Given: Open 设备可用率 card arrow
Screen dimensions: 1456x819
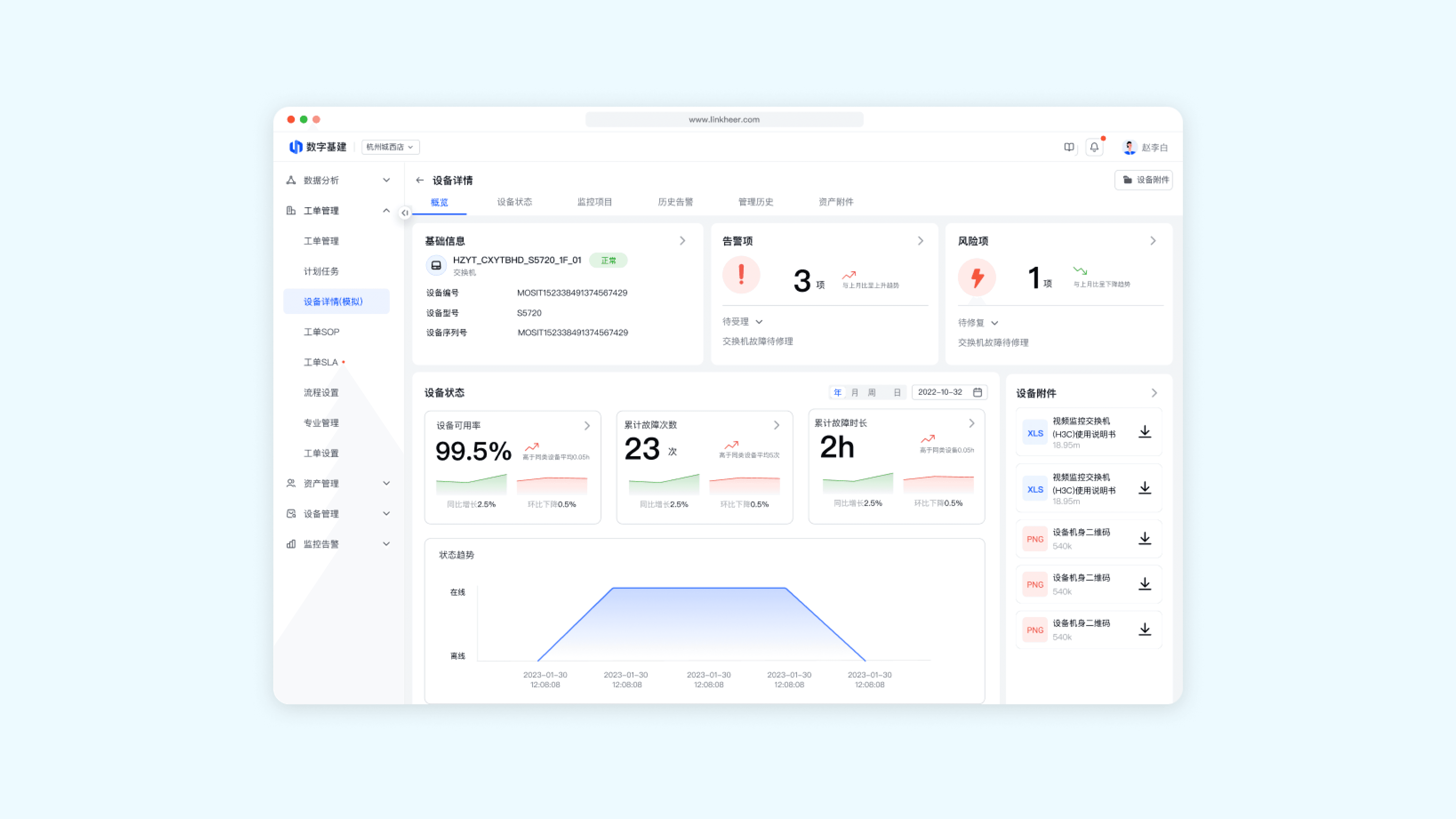Looking at the screenshot, I should (x=587, y=426).
